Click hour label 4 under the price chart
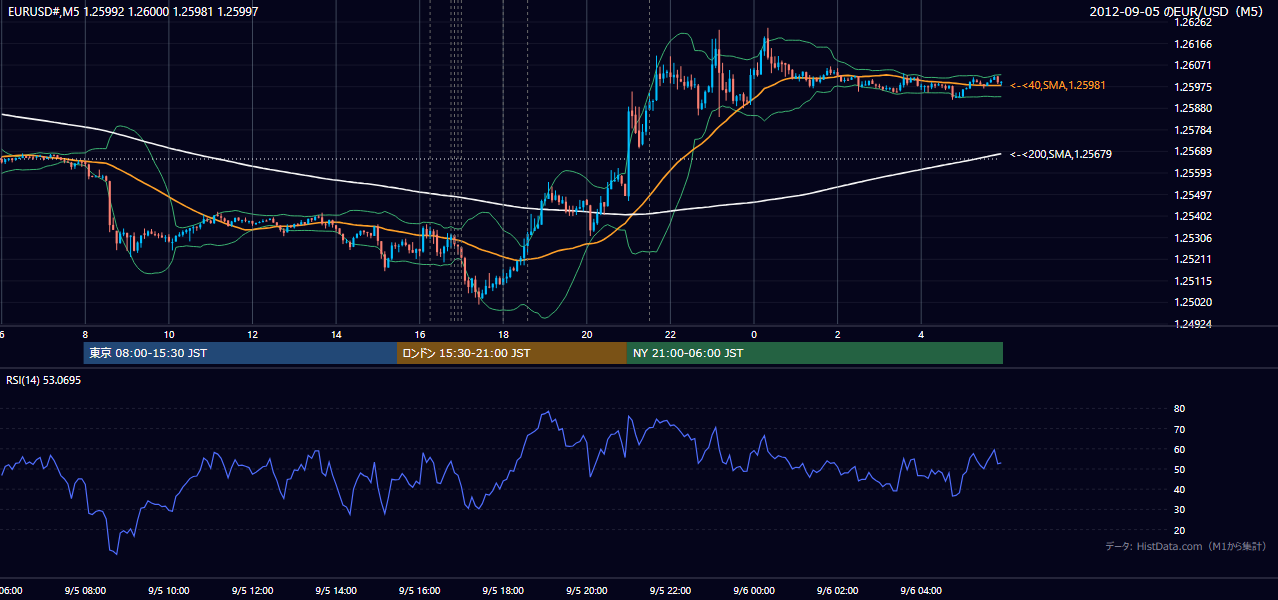Viewport: 1278px width, 600px height. click(x=921, y=334)
